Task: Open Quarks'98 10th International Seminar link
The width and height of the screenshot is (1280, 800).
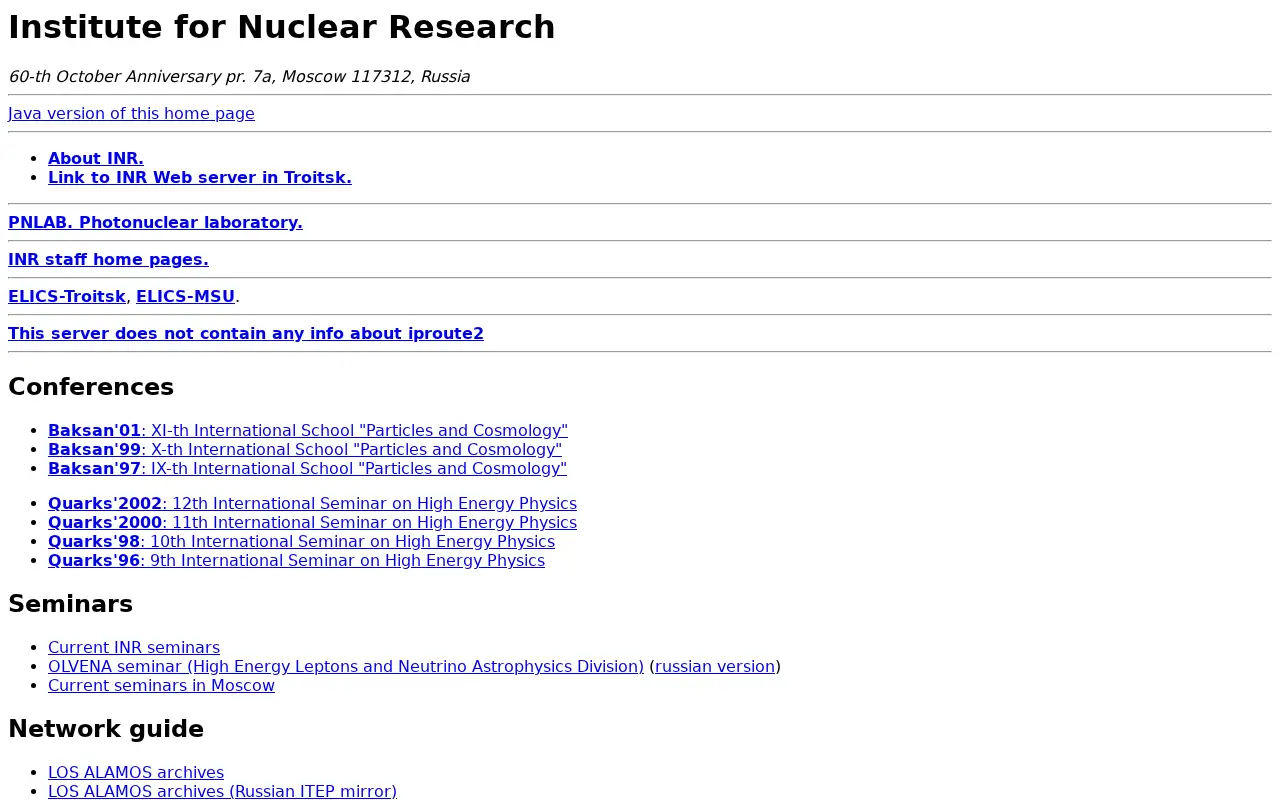Action: [x=301, y=541]
